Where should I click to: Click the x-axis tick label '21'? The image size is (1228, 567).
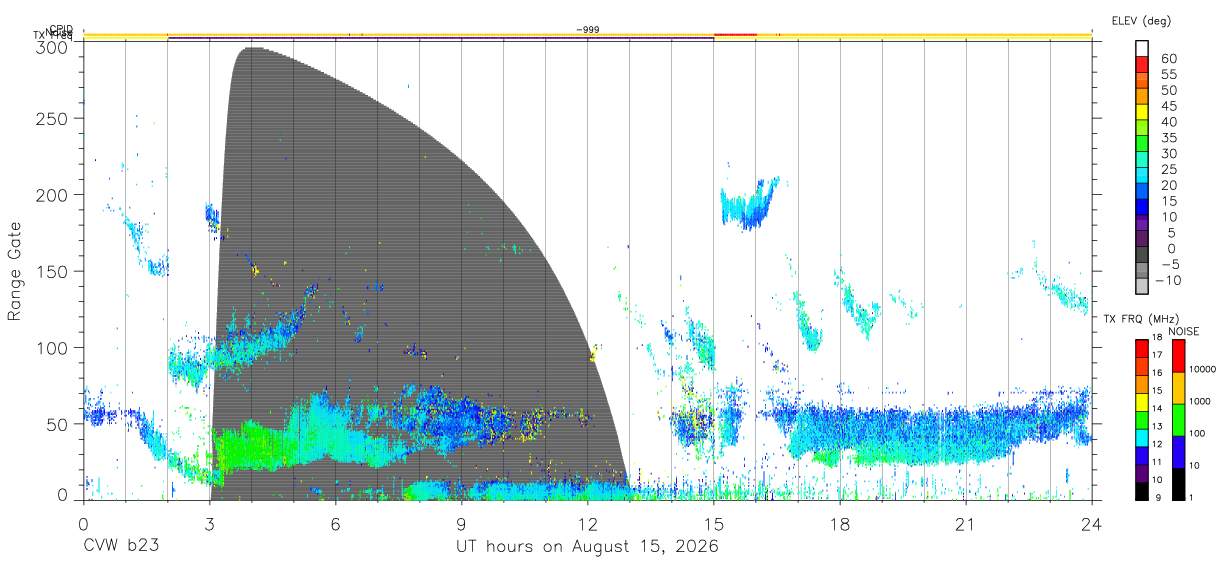click(966, 524)
